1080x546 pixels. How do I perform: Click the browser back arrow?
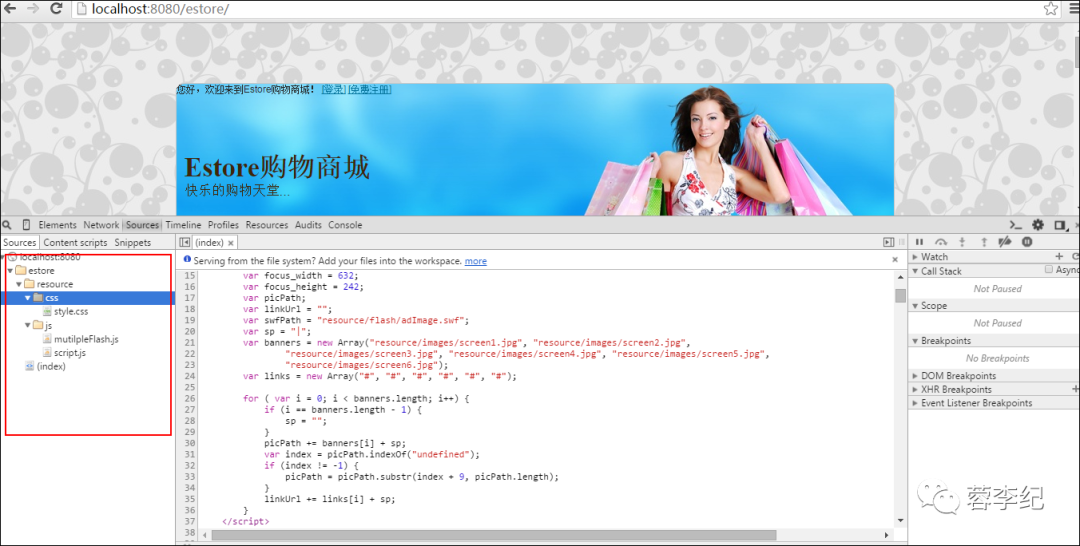(10, 9)
